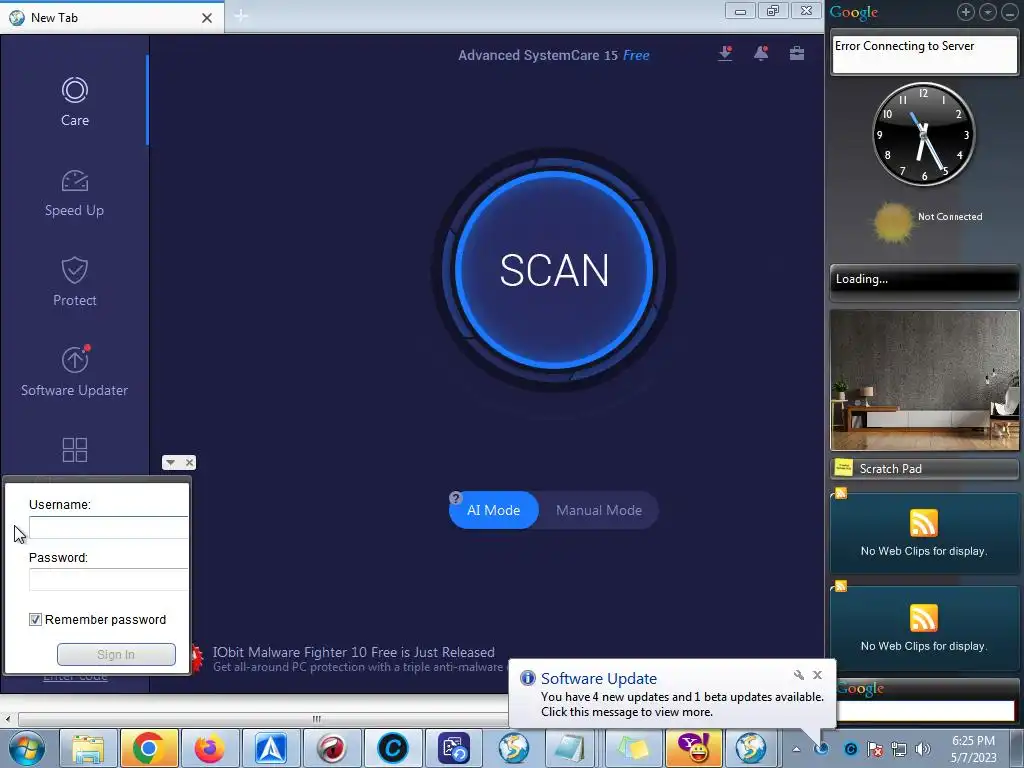
Task: Open the Windows Start menu
Action: (26, 748)
